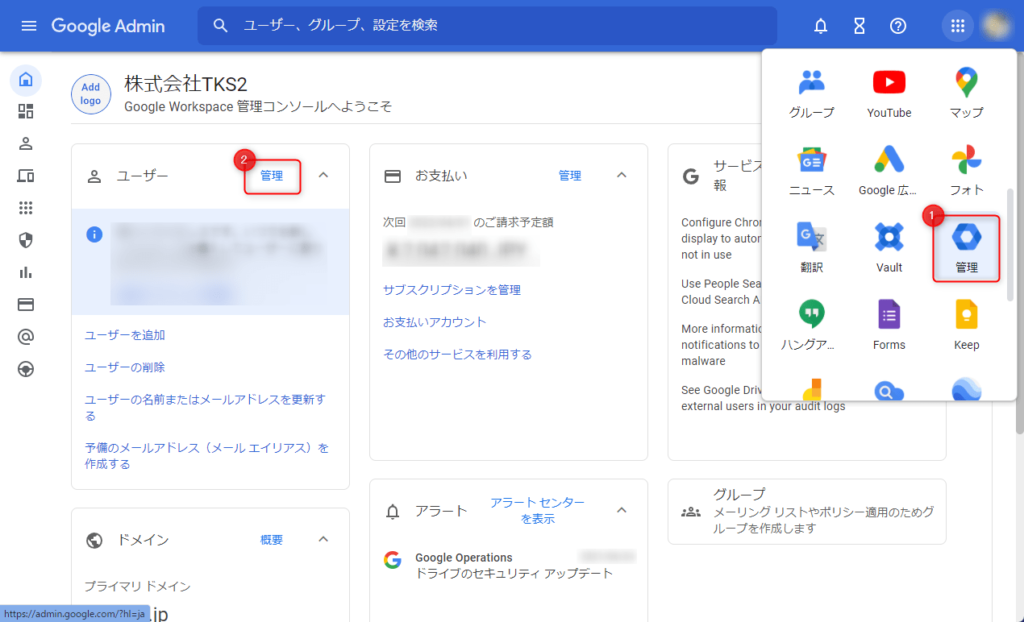Open お支払いアカウント link
This screenshot has height=622, width=1024.
coord(435,322)
